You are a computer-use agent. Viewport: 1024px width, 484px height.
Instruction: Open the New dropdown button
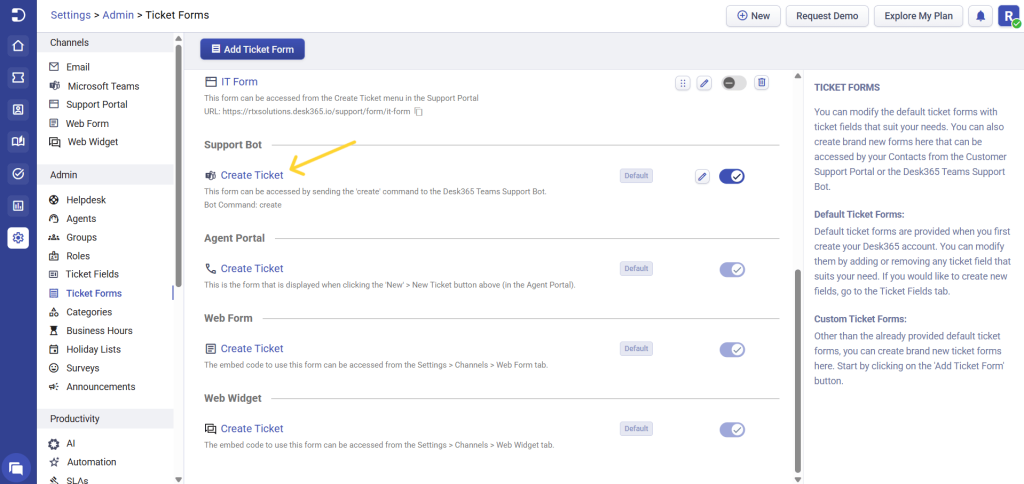click(752, 16)
